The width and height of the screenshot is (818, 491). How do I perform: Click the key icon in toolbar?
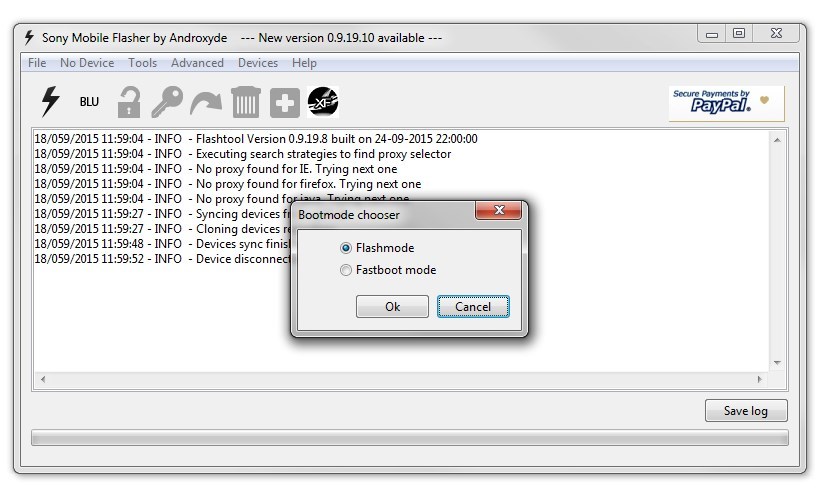167,102
